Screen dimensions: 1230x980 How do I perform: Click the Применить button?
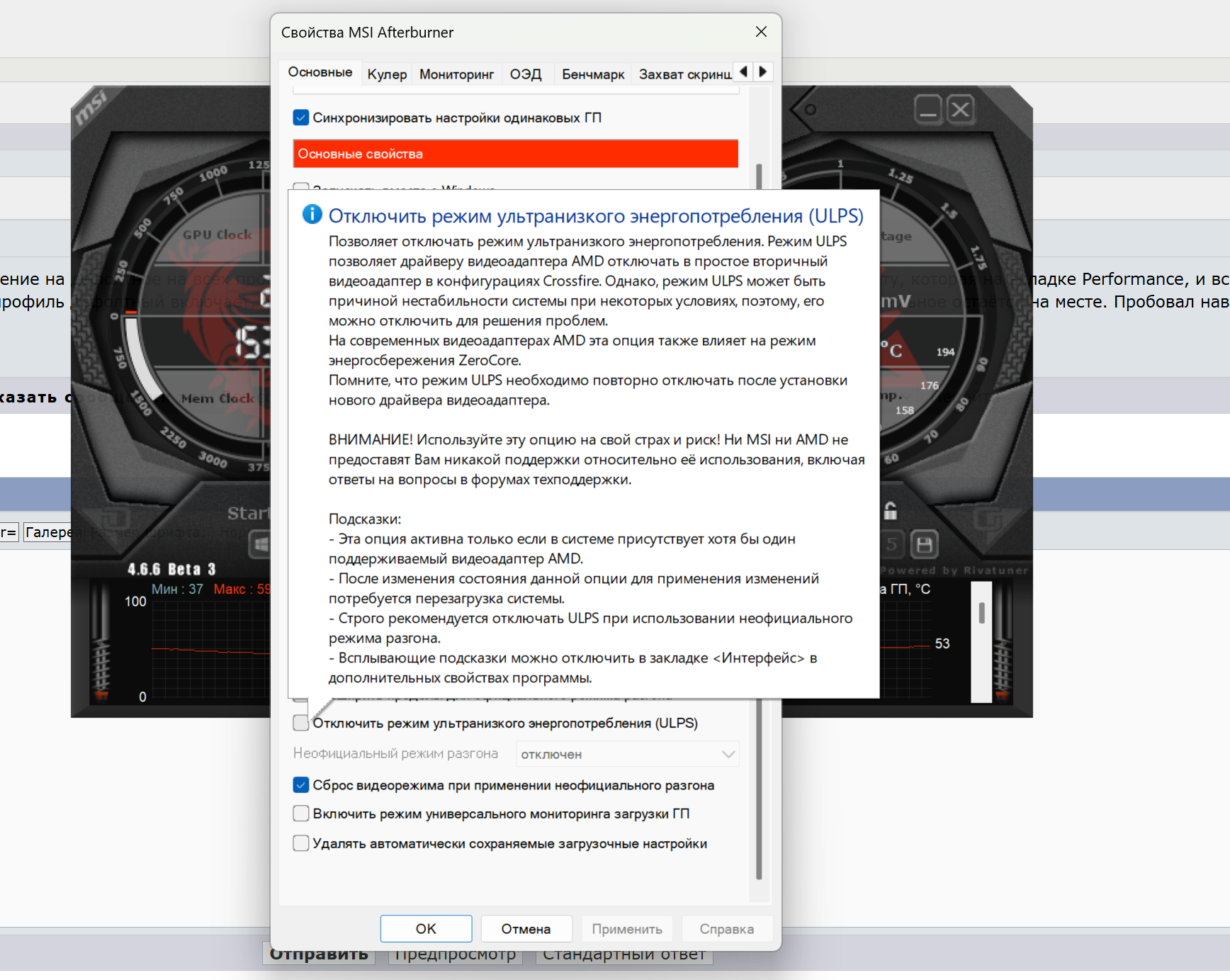coord(627,929)
